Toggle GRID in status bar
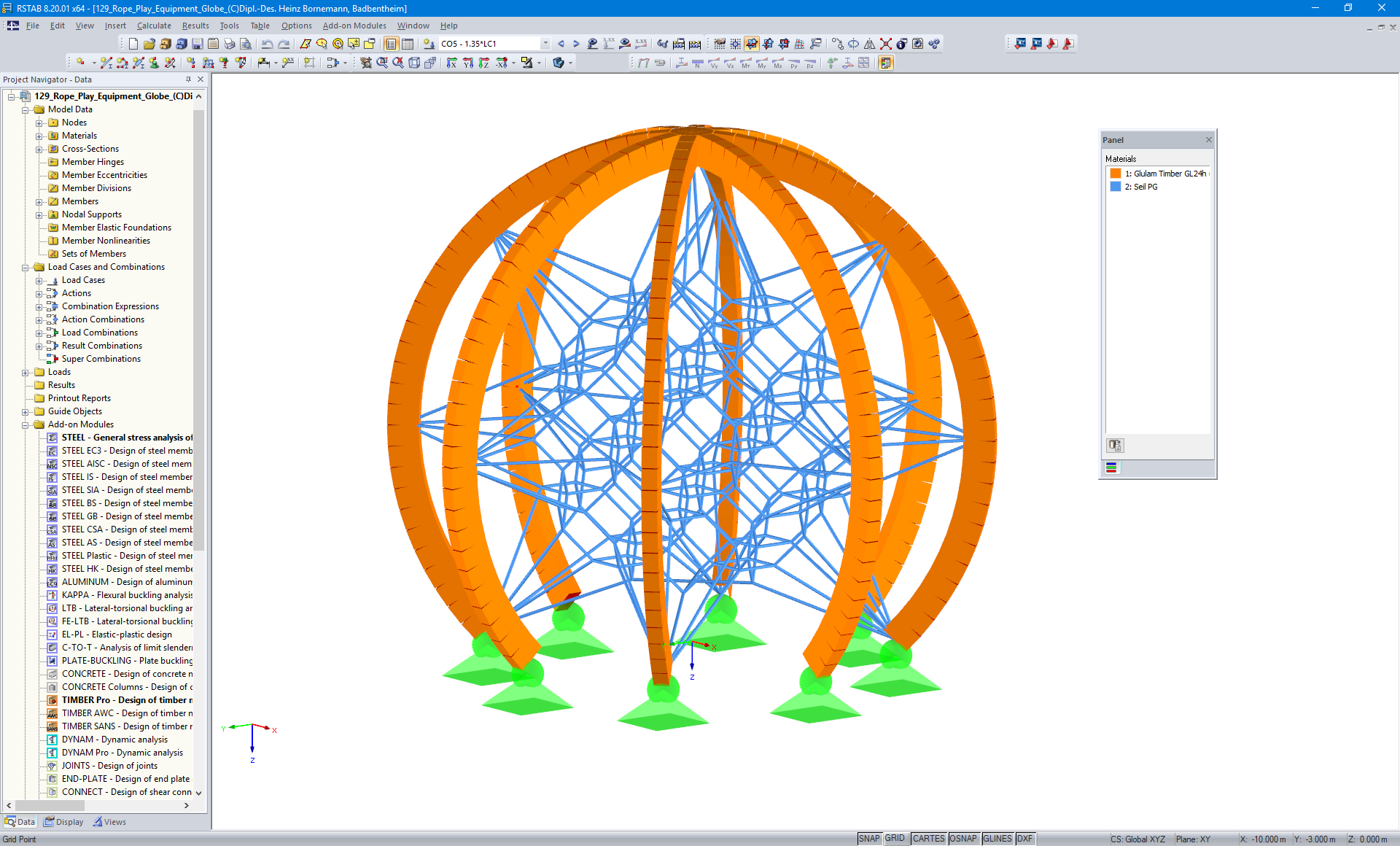The height and width of the screenshot is (846, 1400). (x=895, y=839)
